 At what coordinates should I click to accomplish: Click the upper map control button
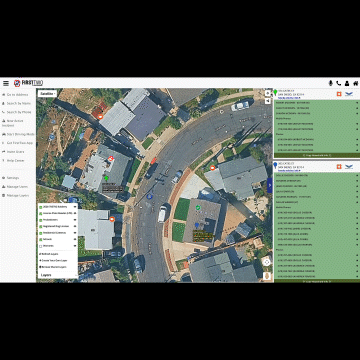coord(267,93)
